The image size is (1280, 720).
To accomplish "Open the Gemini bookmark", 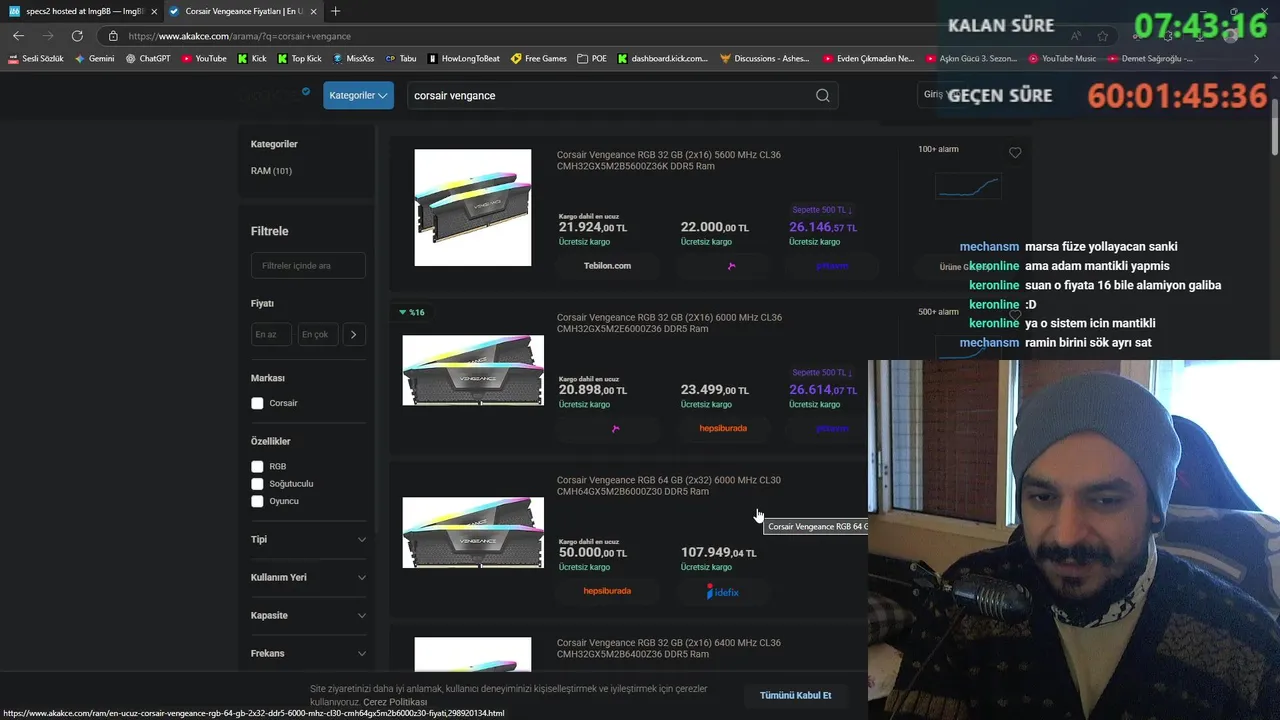I will 94,58.
